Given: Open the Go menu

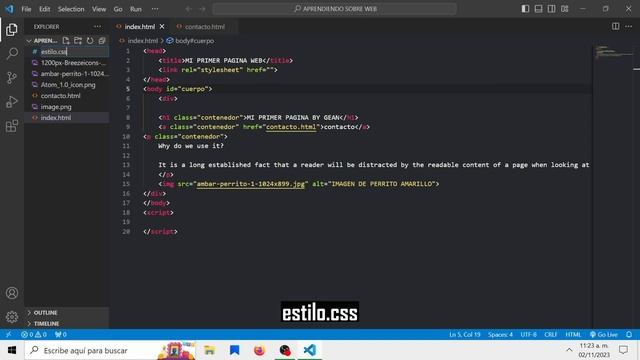Looking at the screenshot, I should click(118, 9).
